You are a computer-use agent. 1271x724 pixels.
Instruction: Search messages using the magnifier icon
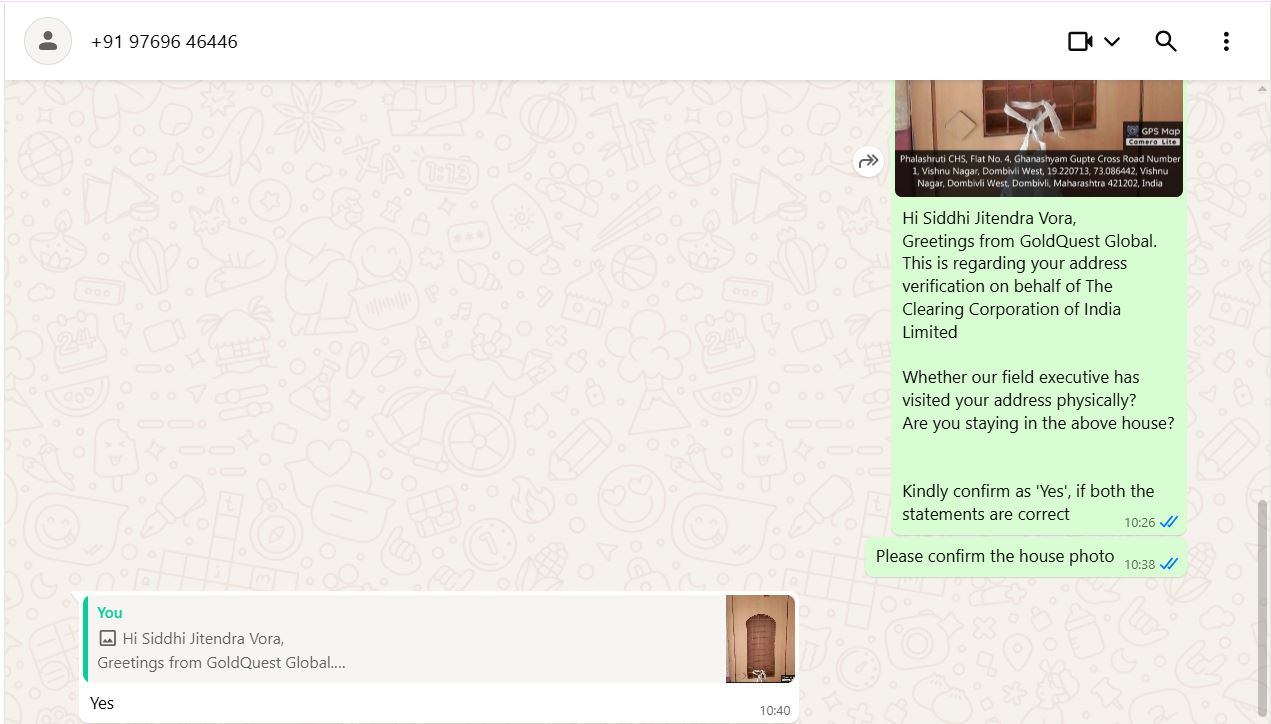1166,41
